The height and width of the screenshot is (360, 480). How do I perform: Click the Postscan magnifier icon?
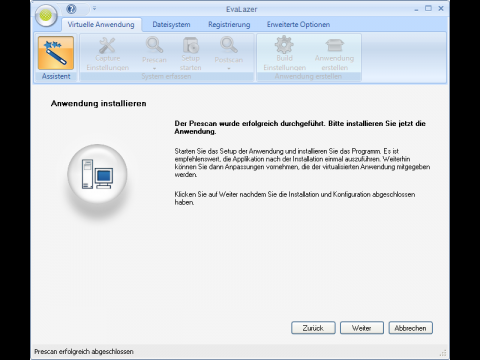[229, 45]
